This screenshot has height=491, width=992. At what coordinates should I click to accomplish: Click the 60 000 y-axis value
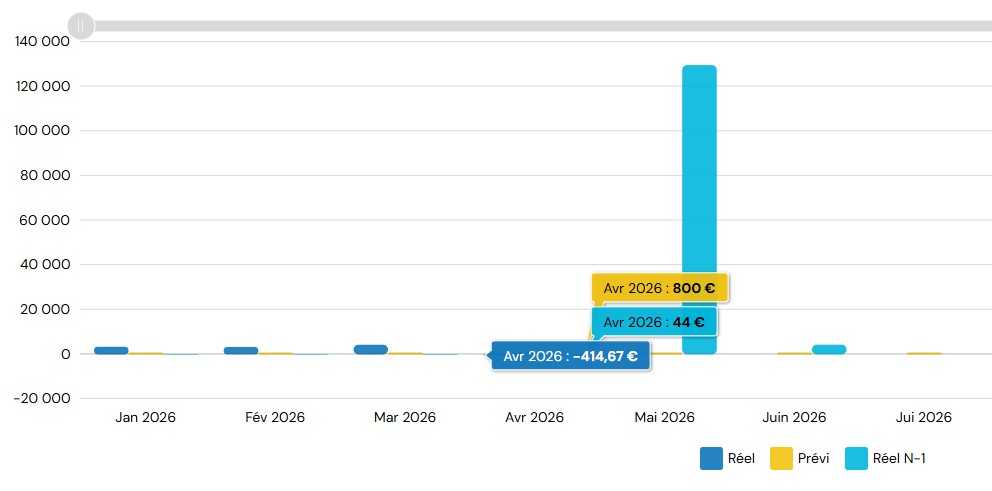point(45,220)
